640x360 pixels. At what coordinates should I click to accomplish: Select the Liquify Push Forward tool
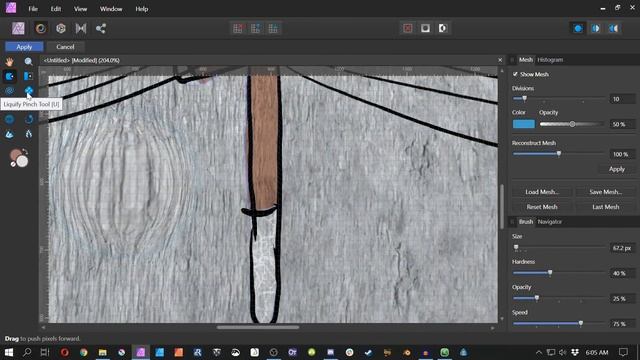tap(9, 76)
